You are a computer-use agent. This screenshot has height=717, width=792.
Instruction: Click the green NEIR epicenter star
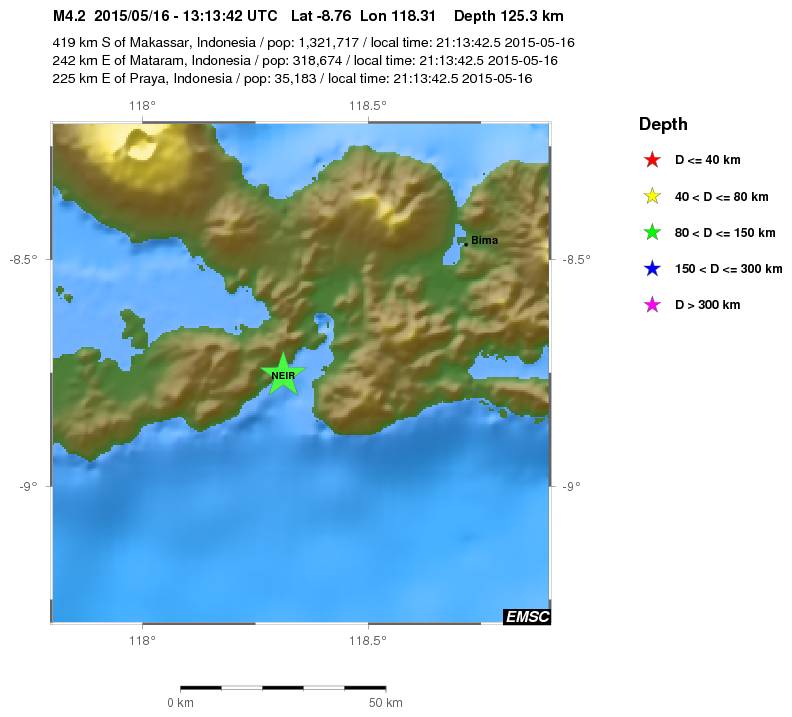[x=283, y=374]
